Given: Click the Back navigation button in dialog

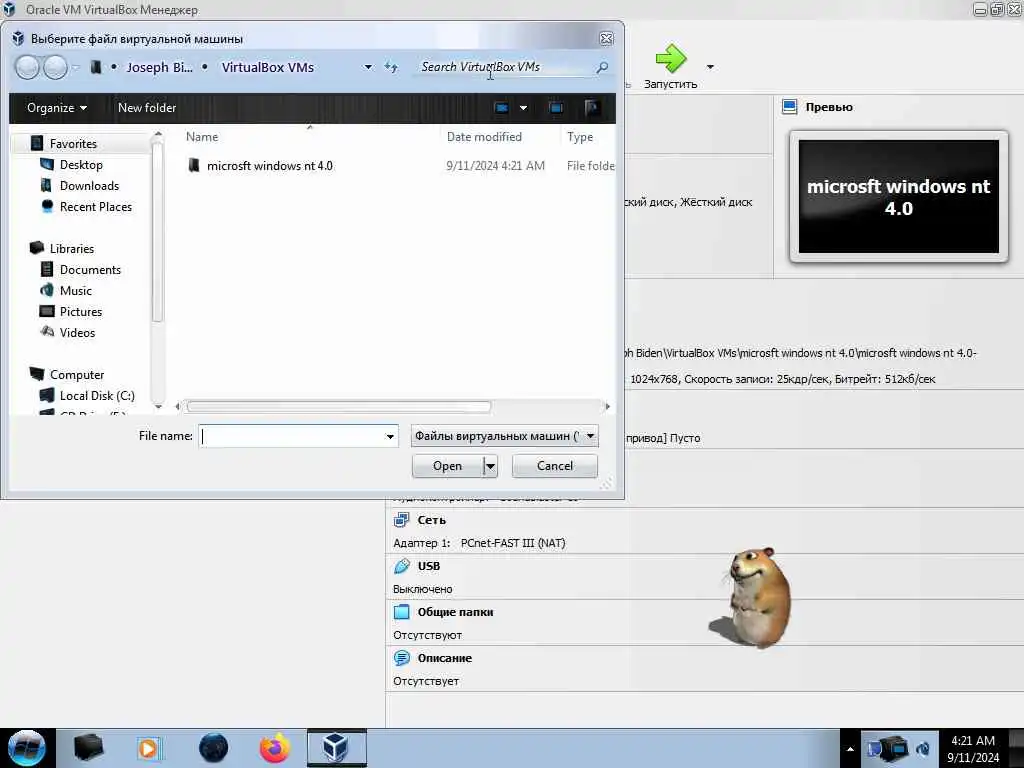Looking at the screenshot, I should tap(27, 67).
